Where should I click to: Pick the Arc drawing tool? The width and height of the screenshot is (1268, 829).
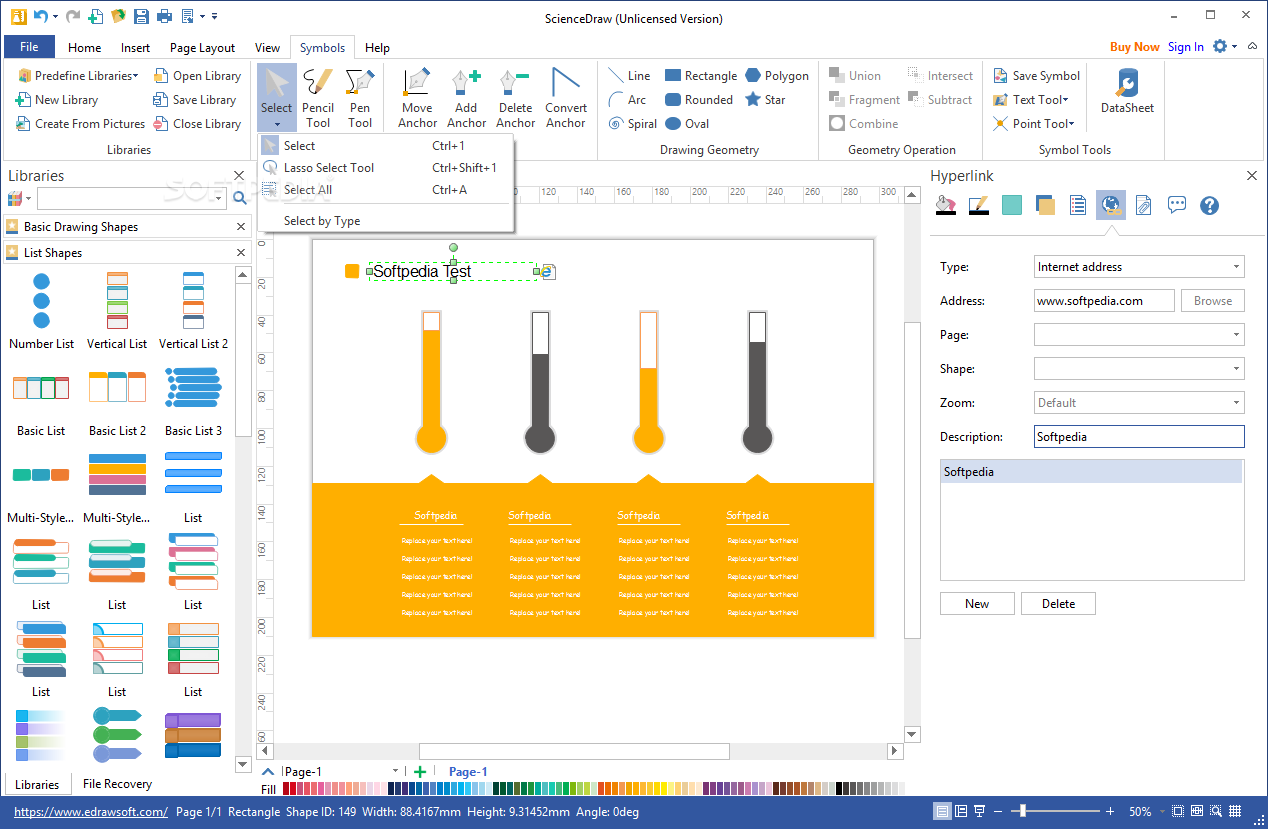pyautogui.click(x=628, y=100)
